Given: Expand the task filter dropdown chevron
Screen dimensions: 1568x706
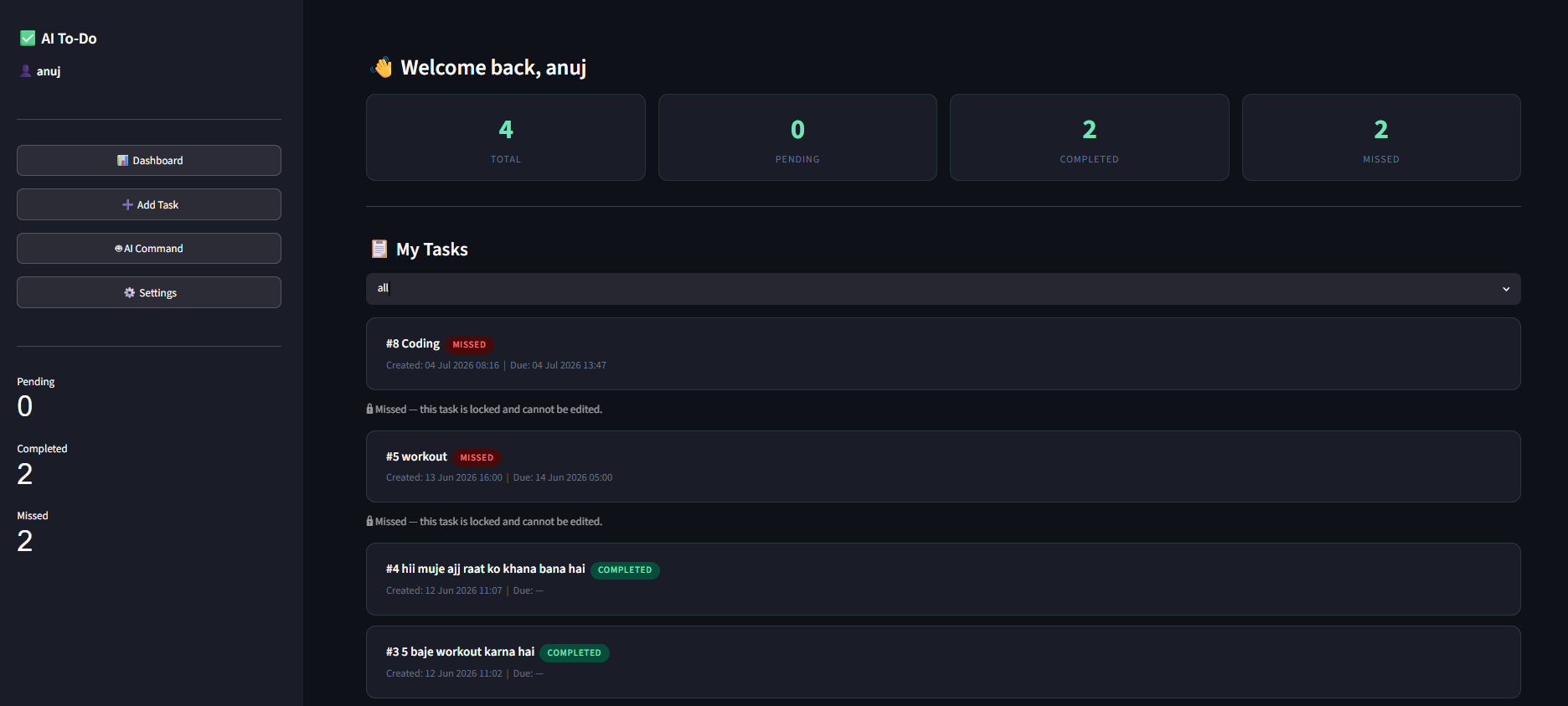Looking at the screenshot, I should point(1506,289).
